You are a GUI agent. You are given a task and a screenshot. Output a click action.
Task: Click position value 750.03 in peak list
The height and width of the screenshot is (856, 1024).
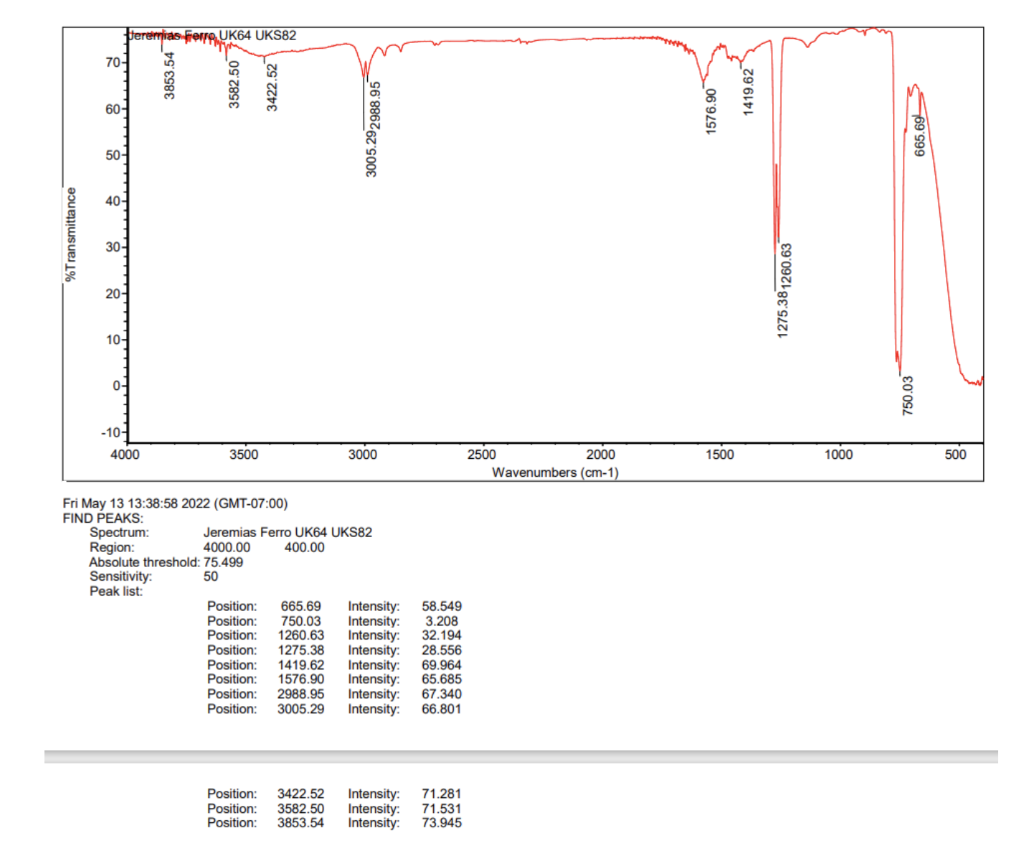tap(301, 622)
